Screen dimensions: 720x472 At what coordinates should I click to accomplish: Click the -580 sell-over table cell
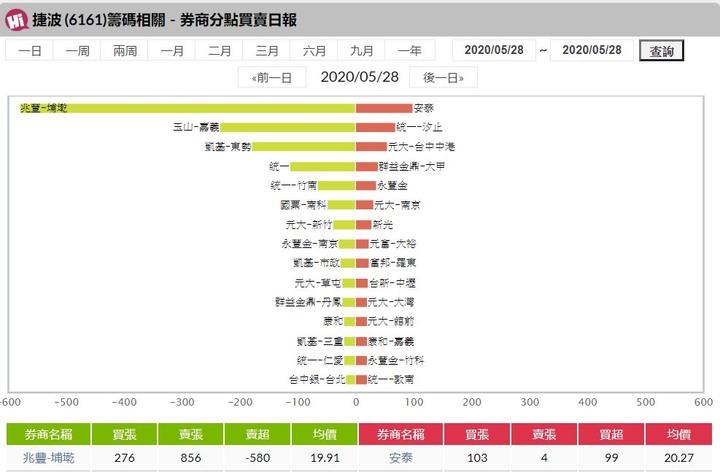(257, 458)
